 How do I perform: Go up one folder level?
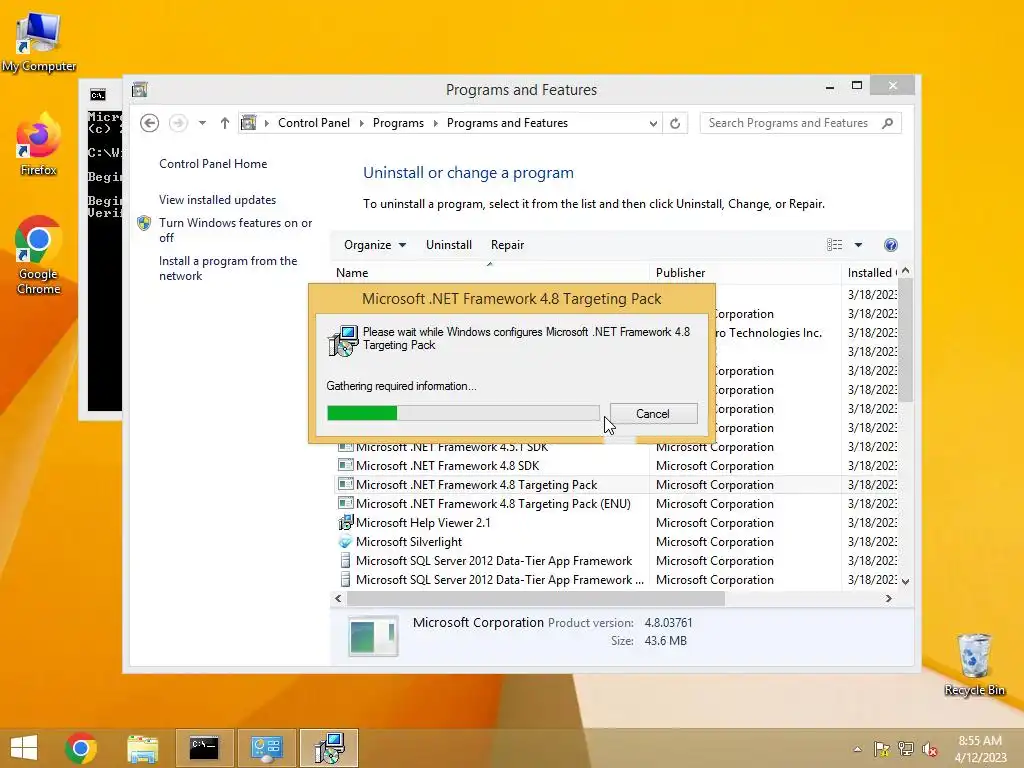[x=225, y=123]
